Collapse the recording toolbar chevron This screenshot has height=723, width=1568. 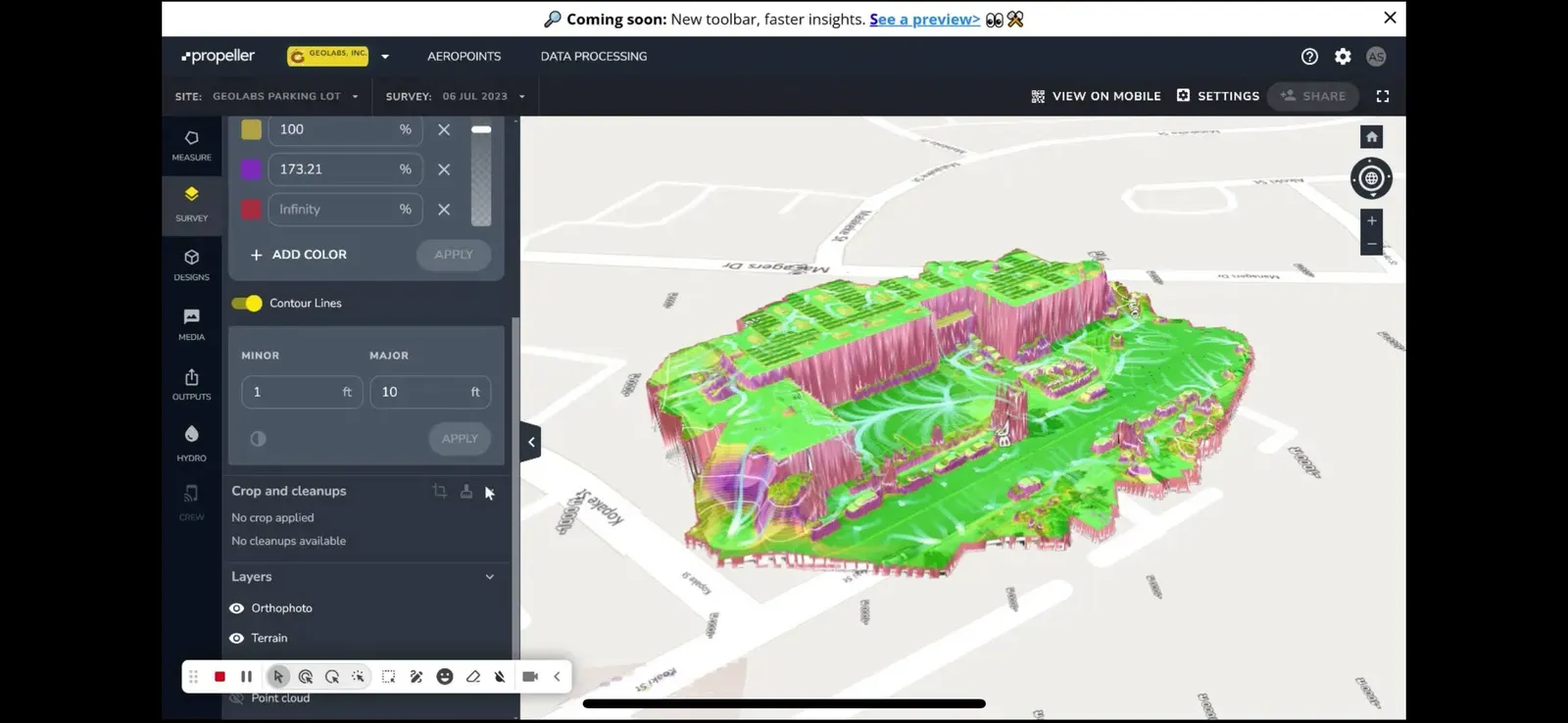tap(557, 677)
